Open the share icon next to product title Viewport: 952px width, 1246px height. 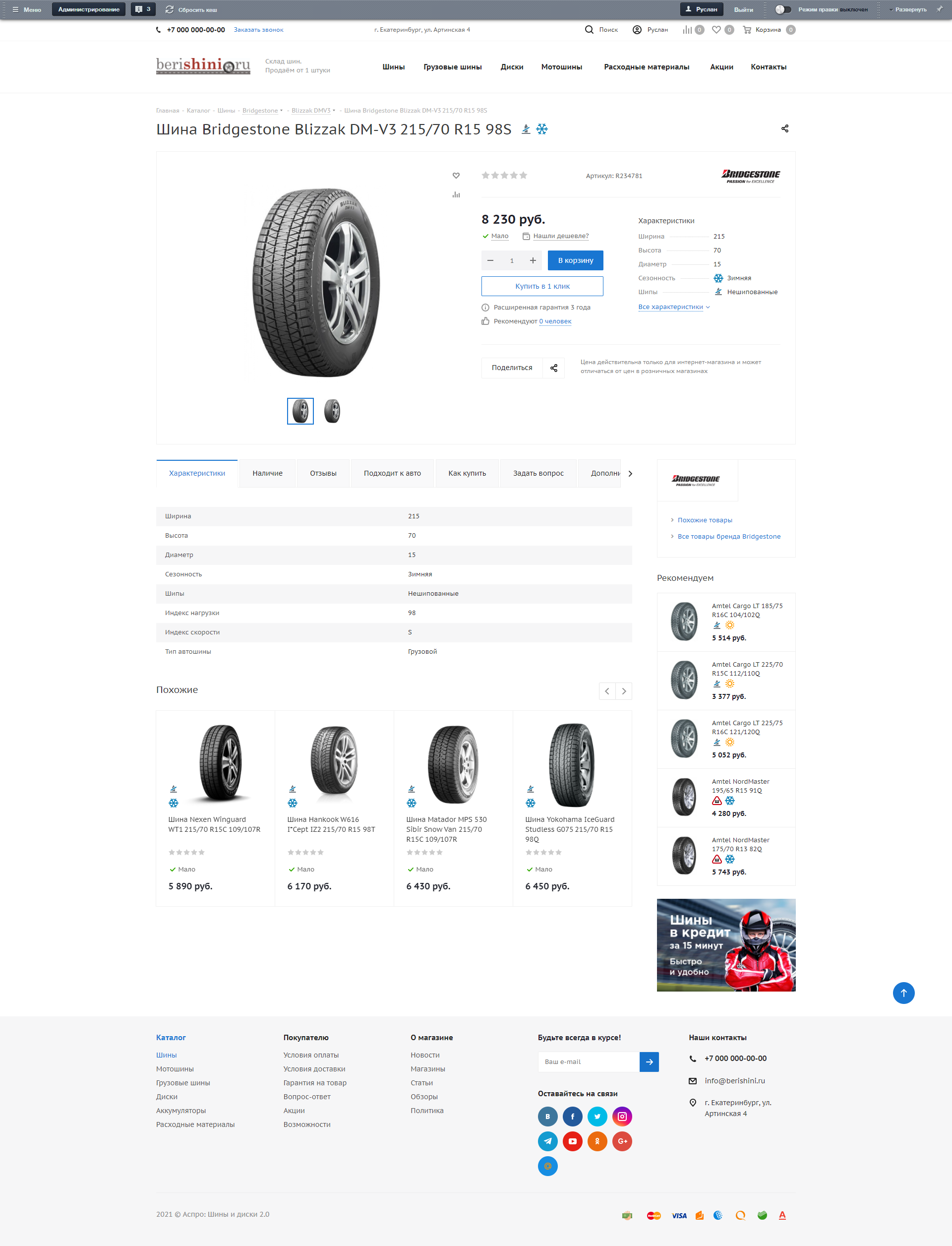point(785,128)
